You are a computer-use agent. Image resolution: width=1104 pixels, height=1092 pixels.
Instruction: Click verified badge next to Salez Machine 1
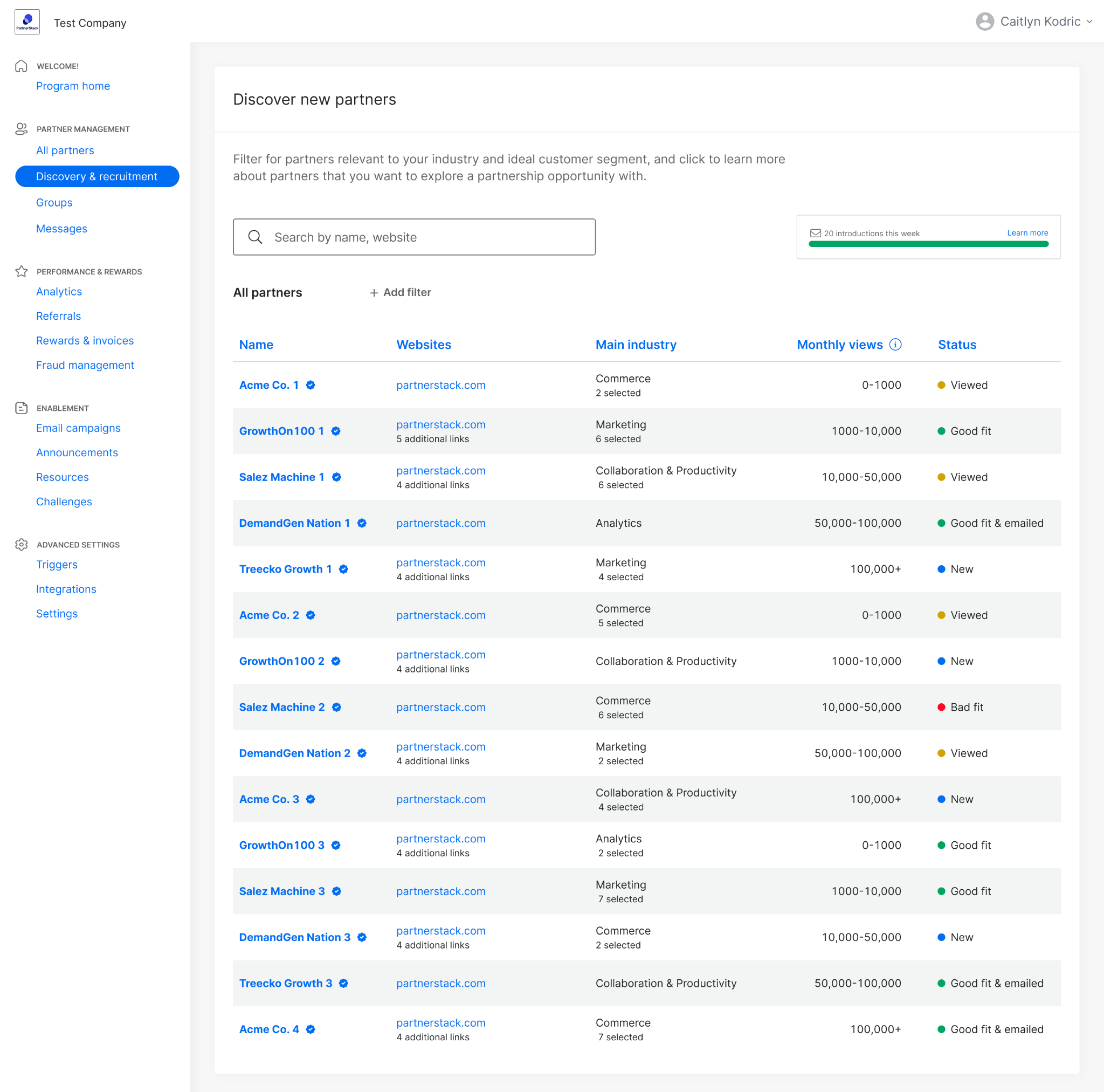pos(336,477)
